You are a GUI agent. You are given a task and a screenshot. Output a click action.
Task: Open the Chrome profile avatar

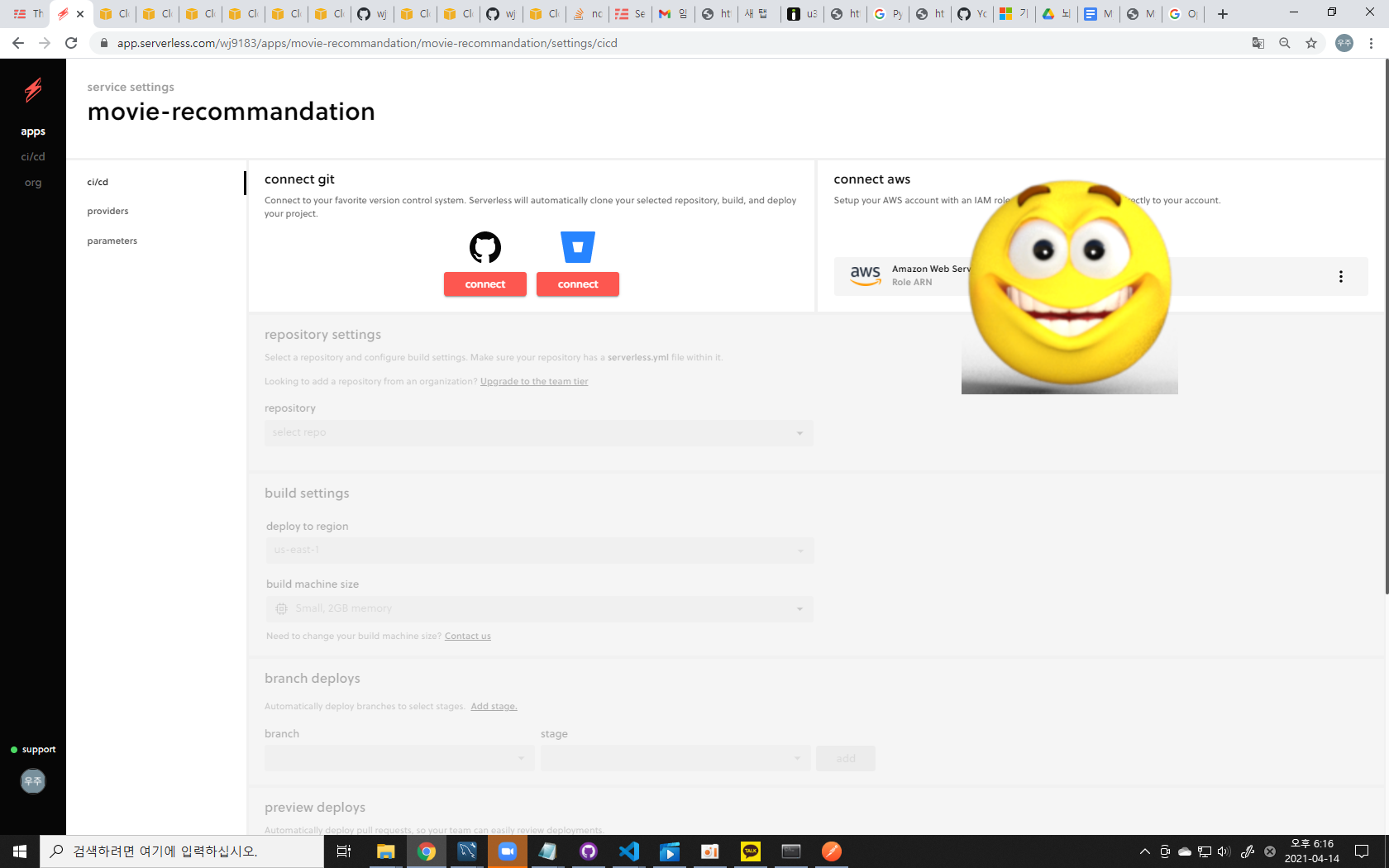tap(1344, 43)
